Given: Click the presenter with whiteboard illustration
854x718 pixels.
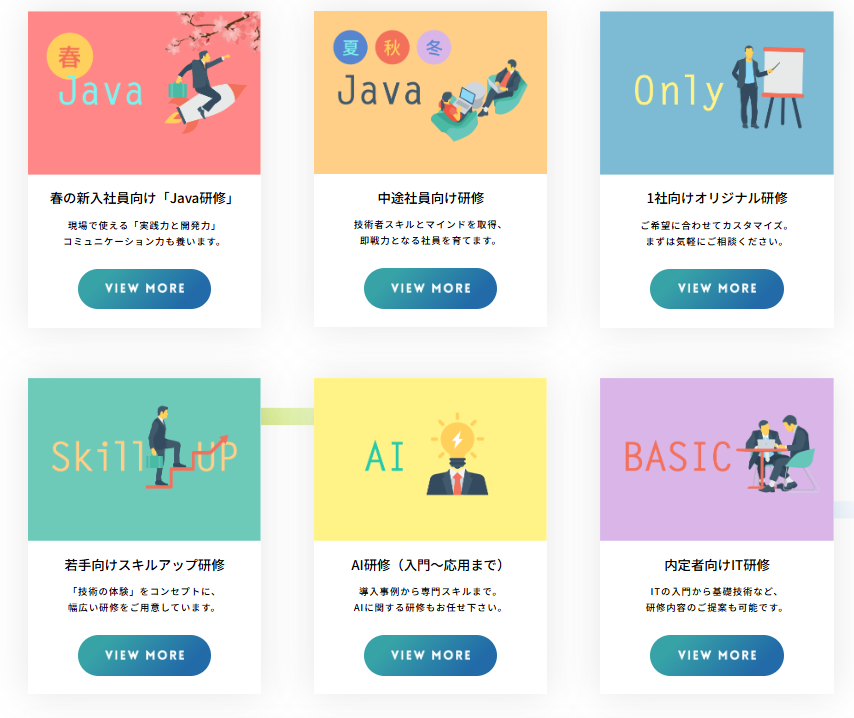Looking at the screenshot, I should 768,88.
